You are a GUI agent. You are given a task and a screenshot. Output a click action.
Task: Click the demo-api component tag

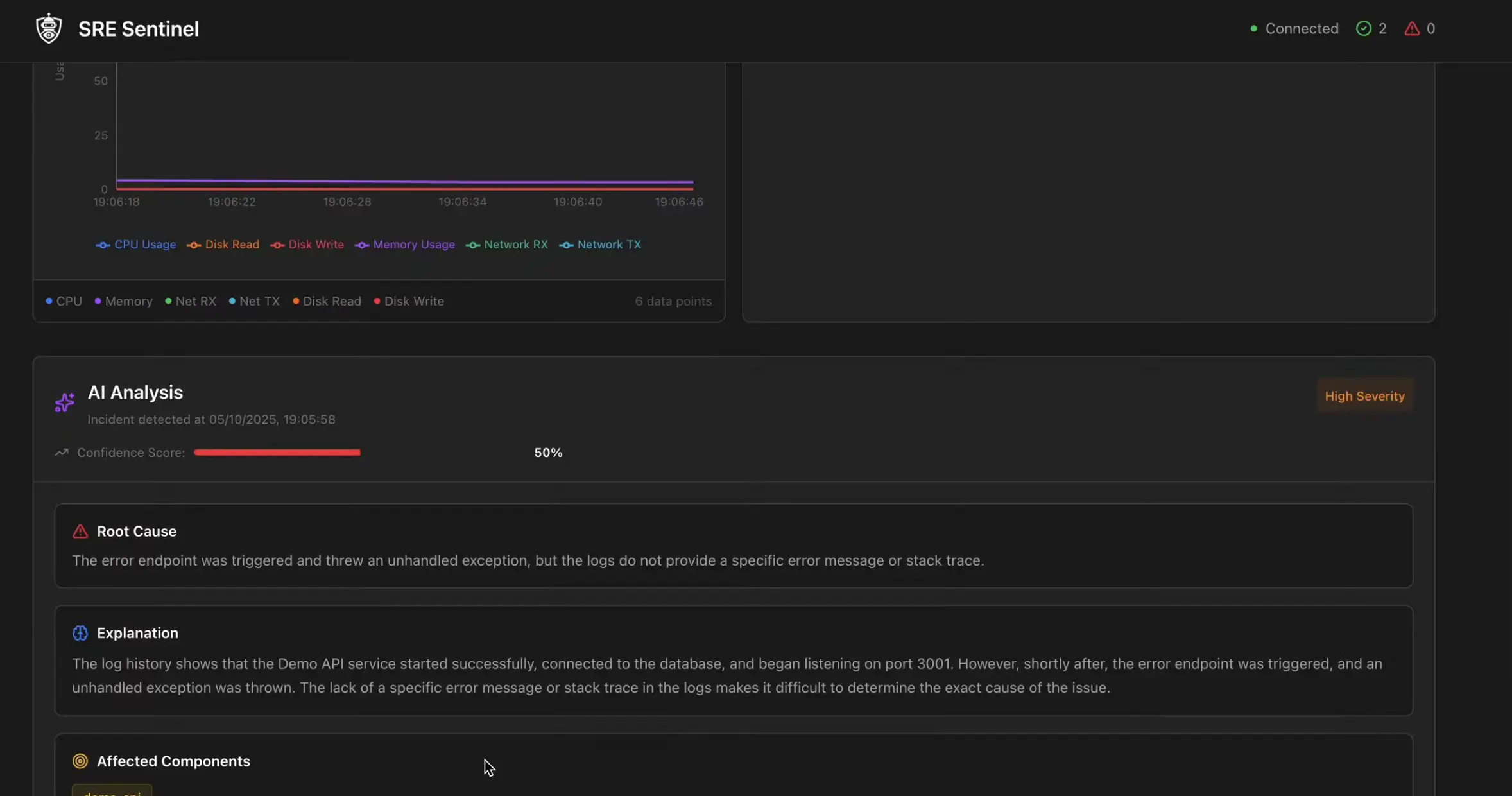(112, 792)
